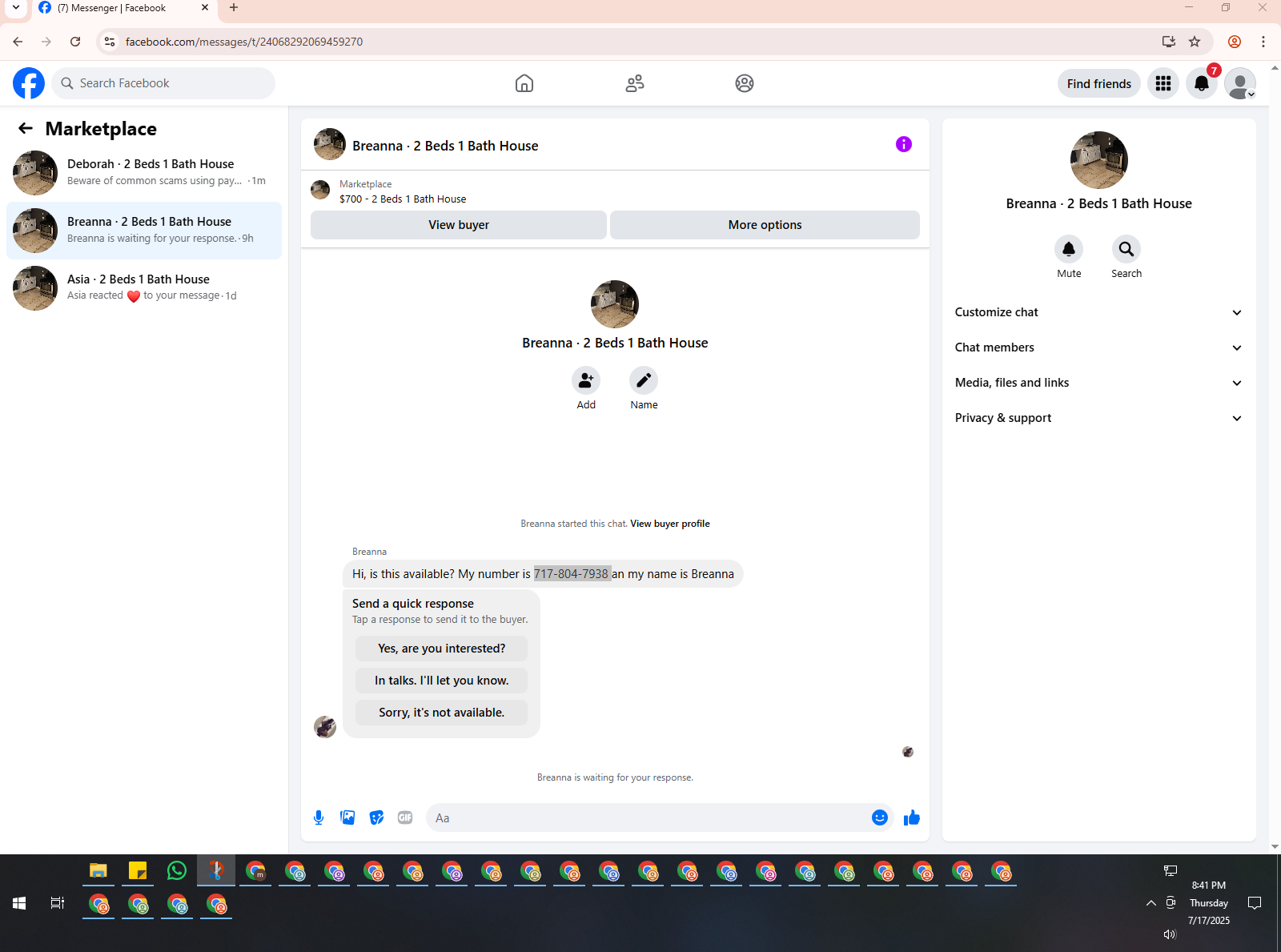Attach a file using the photo icon
The image size is (1281, 952).
[x=347, y=817]
